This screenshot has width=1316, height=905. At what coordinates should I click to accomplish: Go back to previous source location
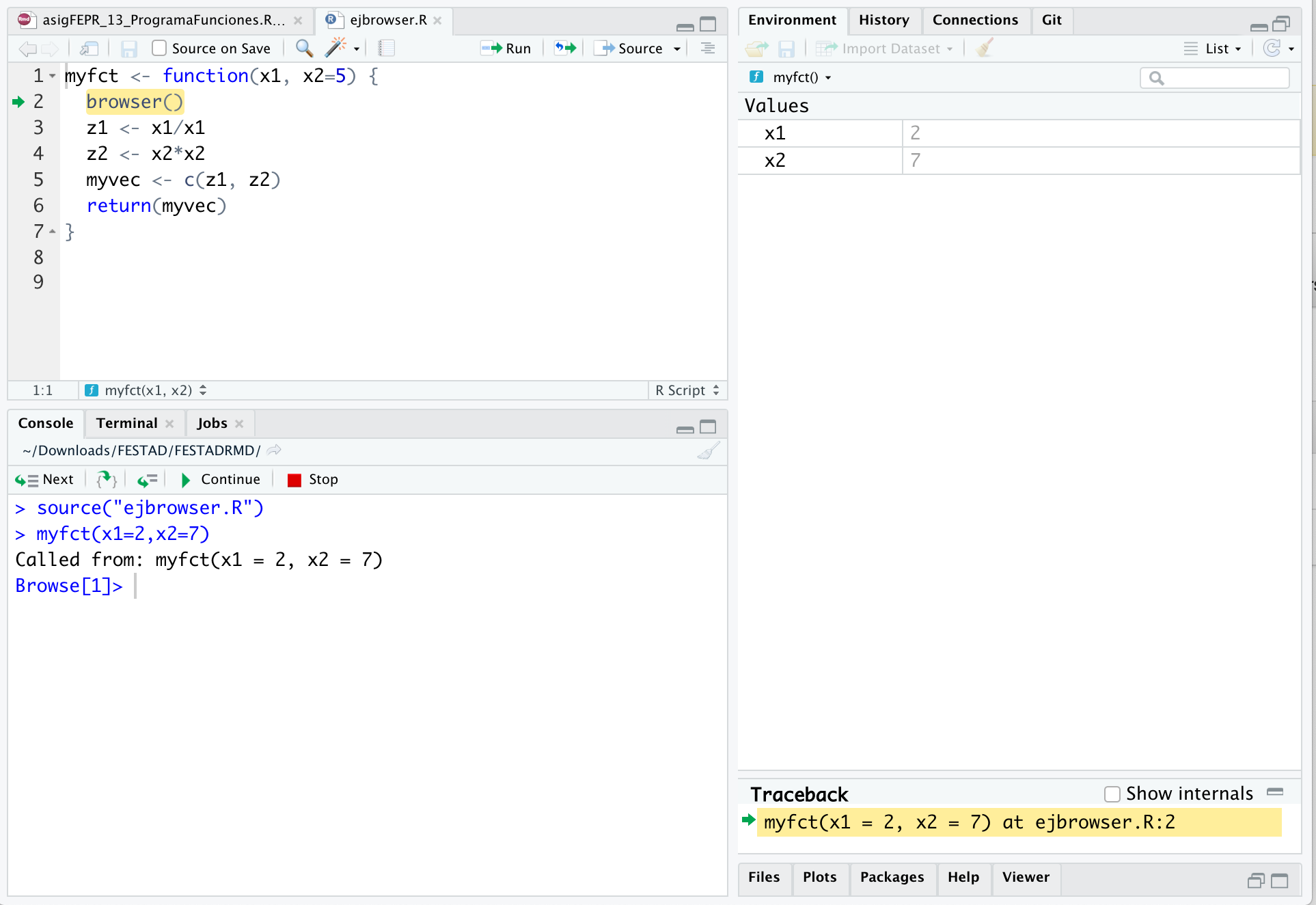coord(27,49)
